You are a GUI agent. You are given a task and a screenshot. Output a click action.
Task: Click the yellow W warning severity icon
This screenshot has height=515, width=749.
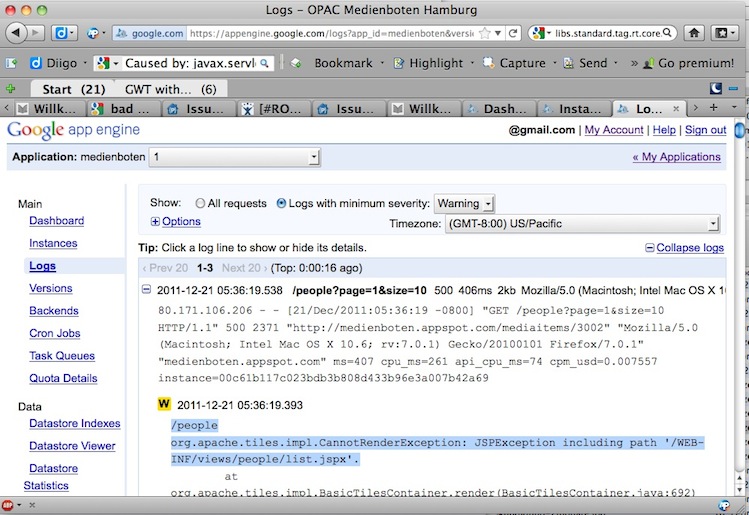point(164,405)
